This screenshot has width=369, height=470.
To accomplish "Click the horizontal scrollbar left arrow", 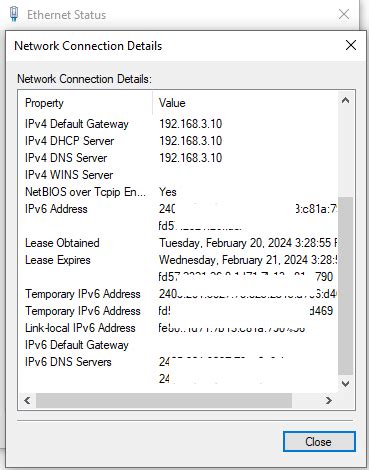I will [x=27, y=400].
